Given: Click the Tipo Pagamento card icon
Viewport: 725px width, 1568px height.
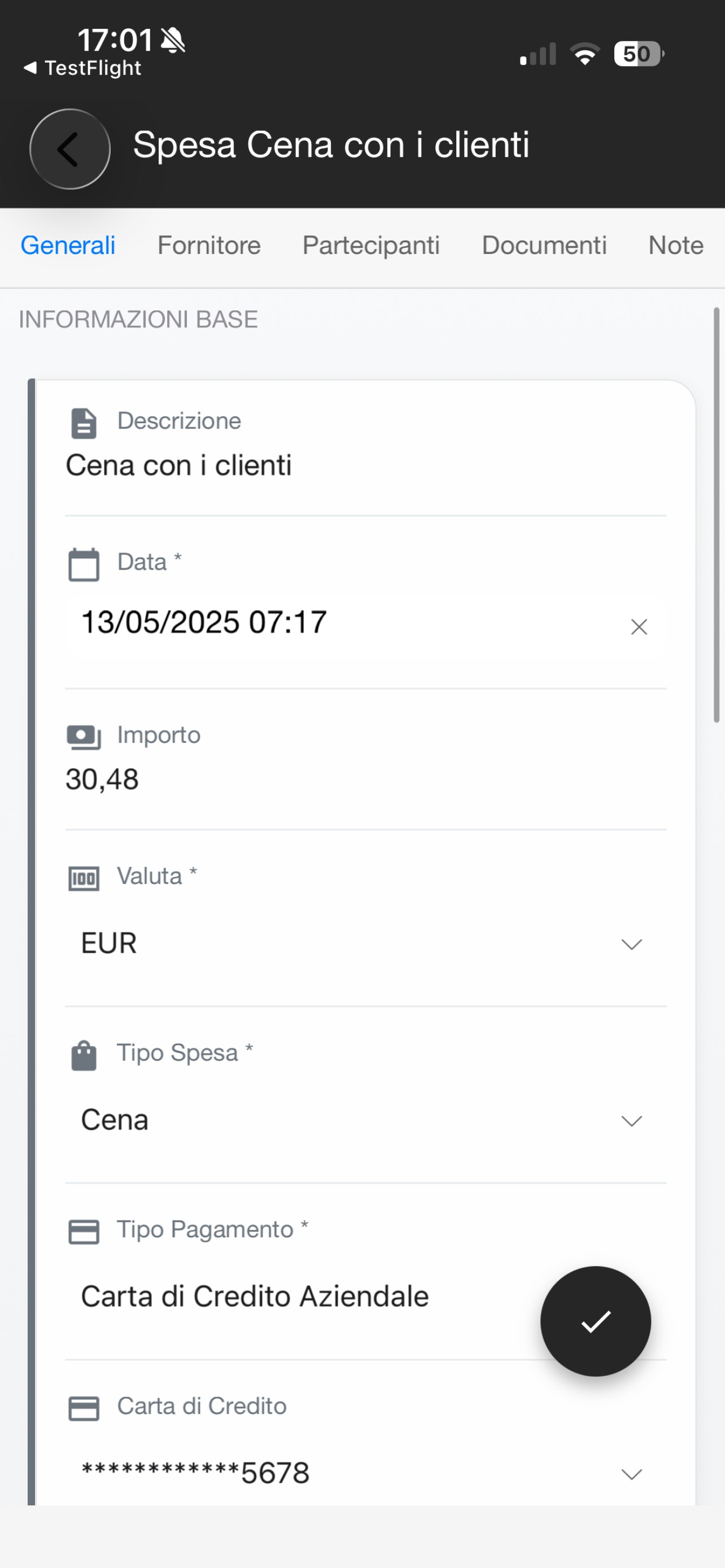Looking at the screenshot, I should point(84,1232).
